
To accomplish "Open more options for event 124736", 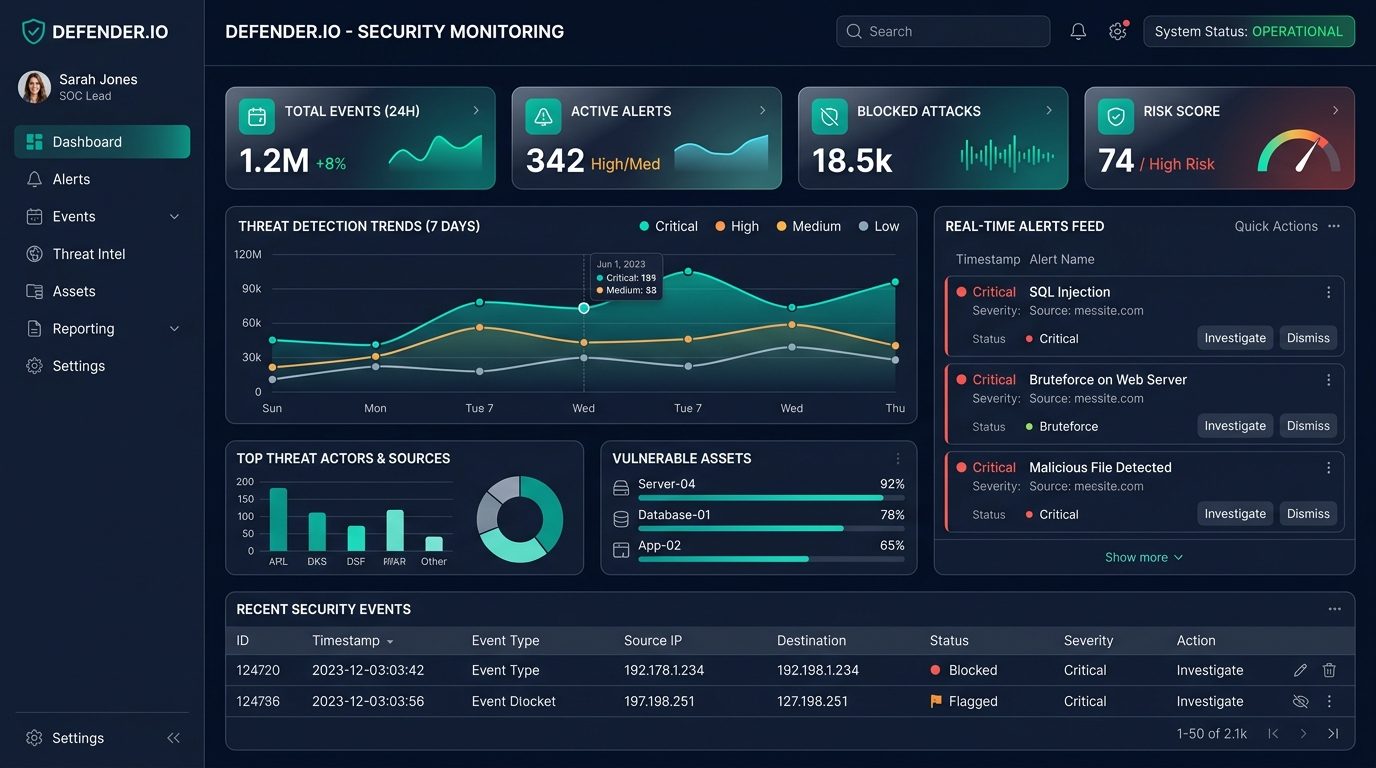I will coord(1329,702).
